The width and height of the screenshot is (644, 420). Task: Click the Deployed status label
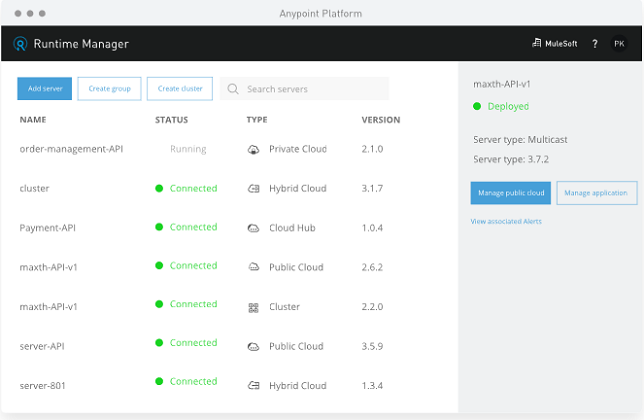pyautogui.click(x=508, y=107)
